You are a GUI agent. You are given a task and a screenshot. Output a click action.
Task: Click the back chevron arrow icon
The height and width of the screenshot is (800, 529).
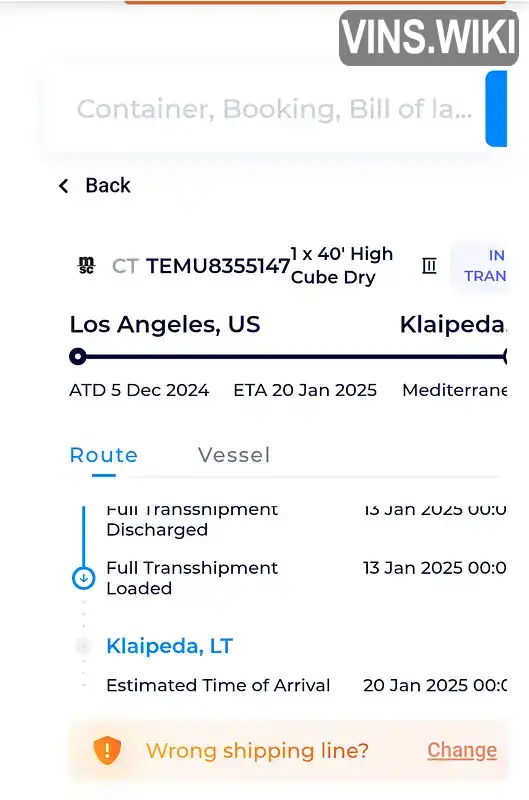coord(64,186)
